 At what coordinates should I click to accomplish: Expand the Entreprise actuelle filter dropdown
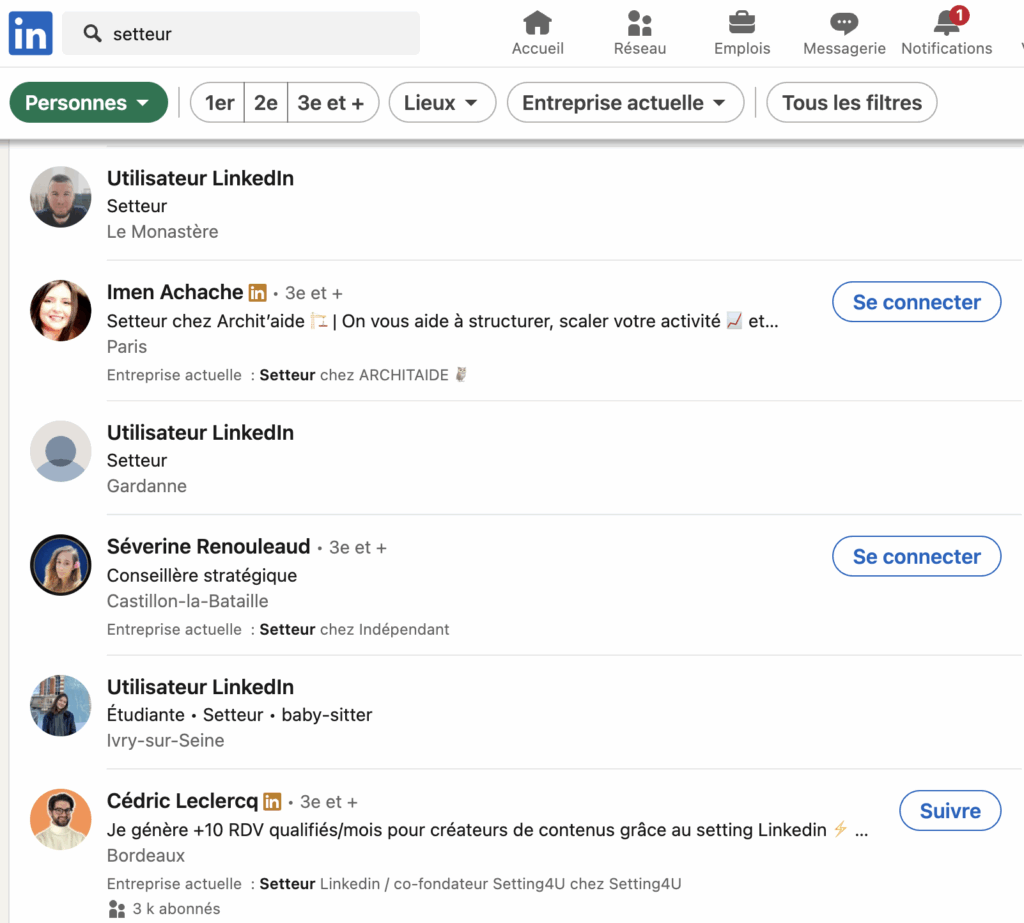625,103
